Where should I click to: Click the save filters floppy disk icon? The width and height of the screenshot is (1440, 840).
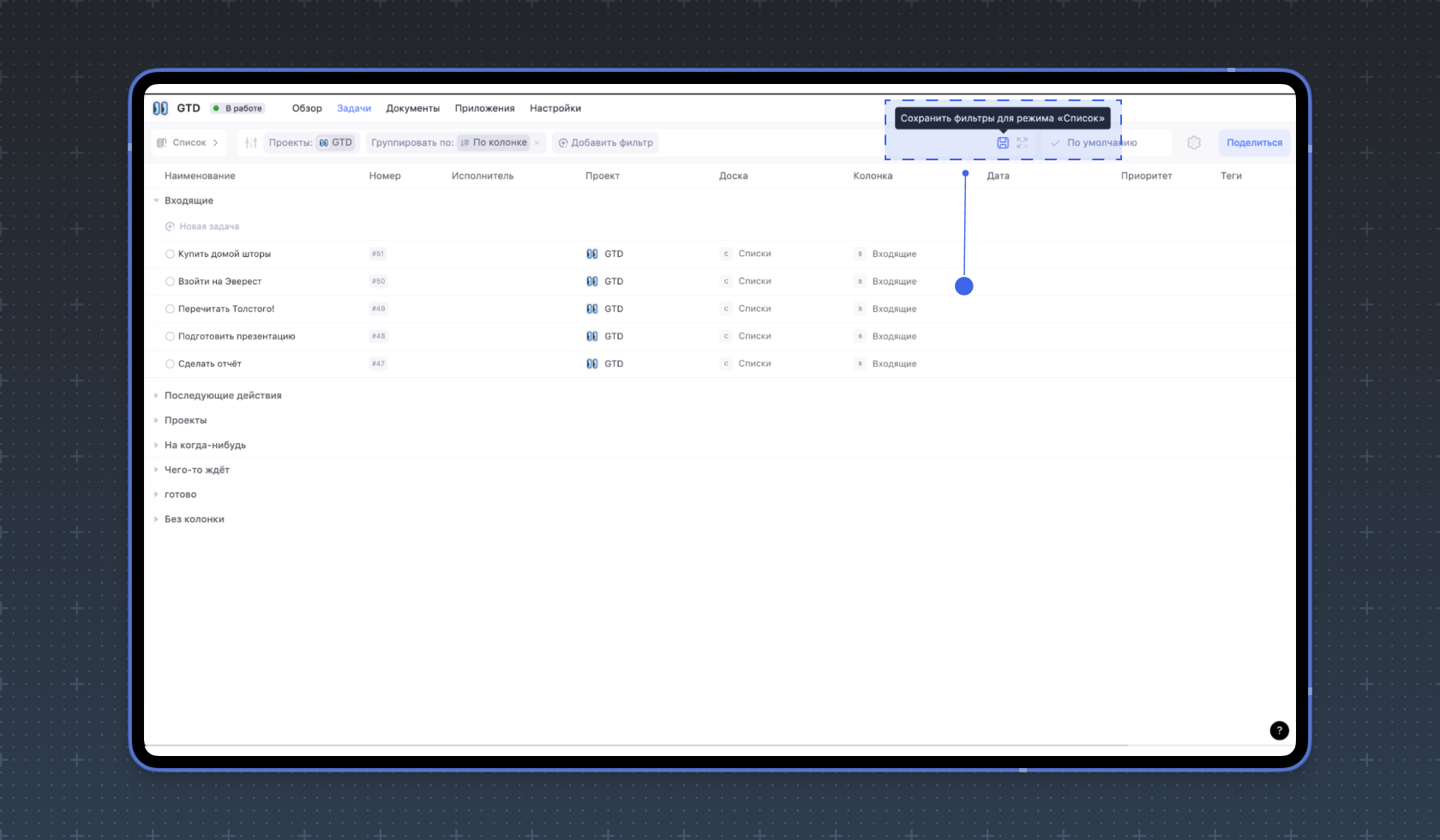click(x=1003, y=143)
